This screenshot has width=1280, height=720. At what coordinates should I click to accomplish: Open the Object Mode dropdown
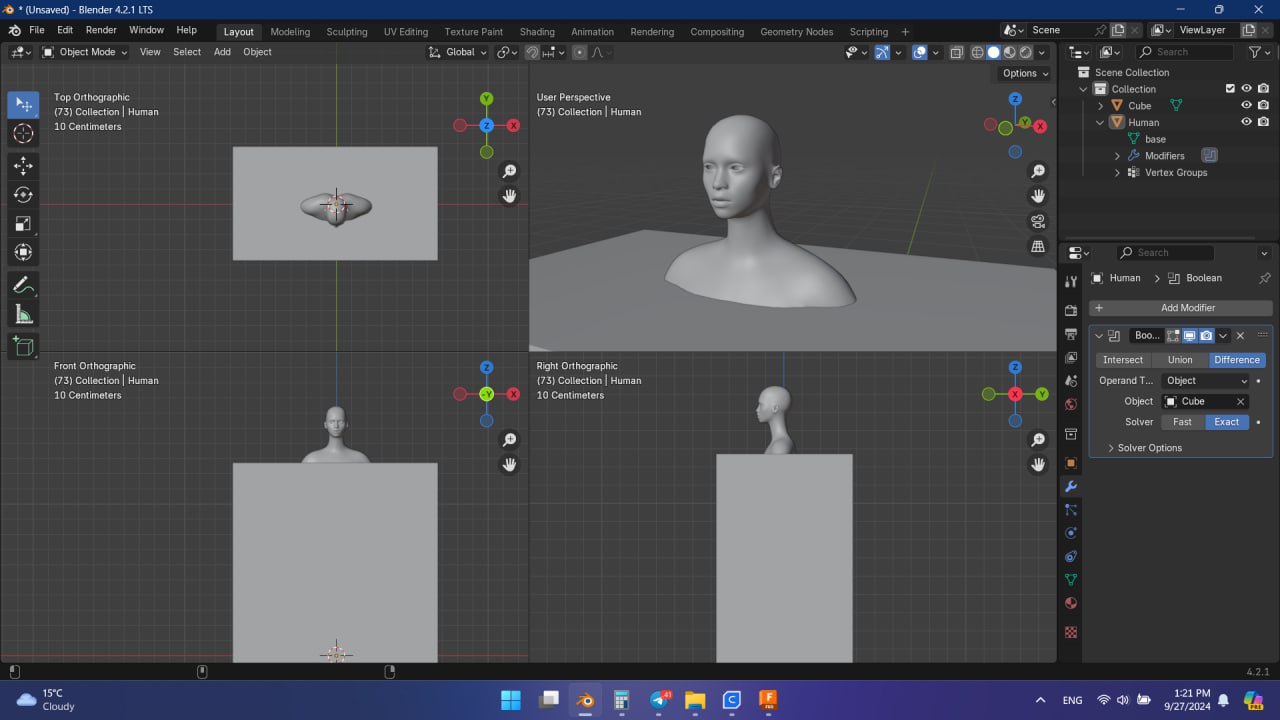[85, 52]
